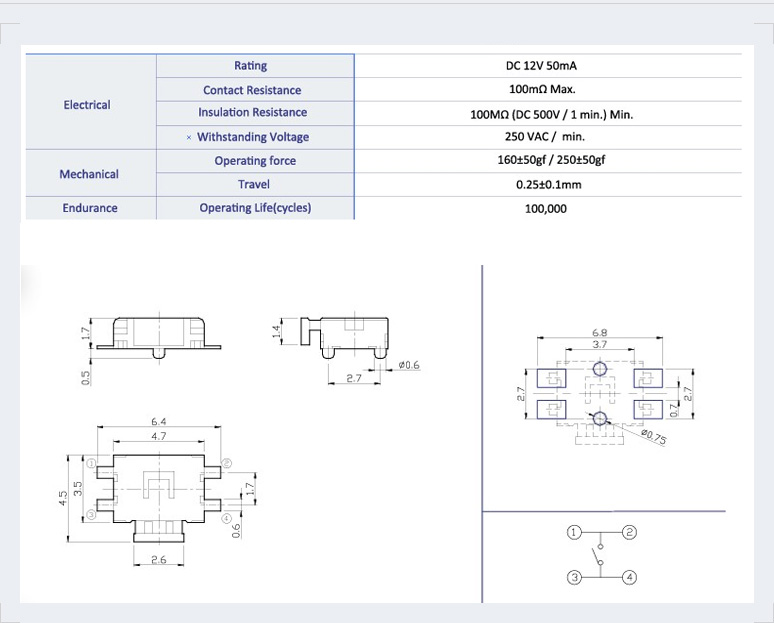Click the "0.6" terminal width dimension
Image resolution: width=774 pixels, height=623 pixels.
236,531
